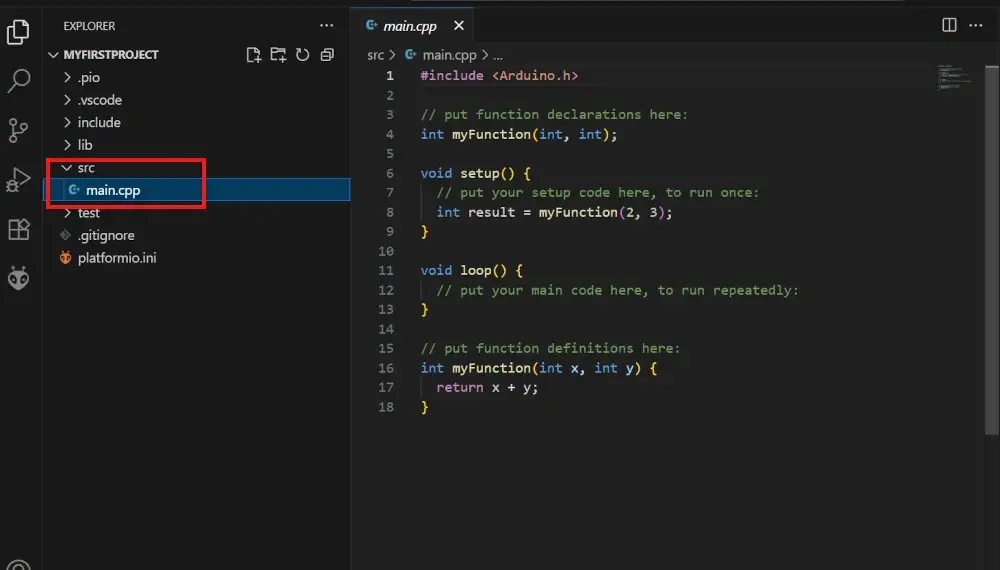Open the PlatformIO alien icon
This screenshot has width=1000, height=570.
pos(18,278)
